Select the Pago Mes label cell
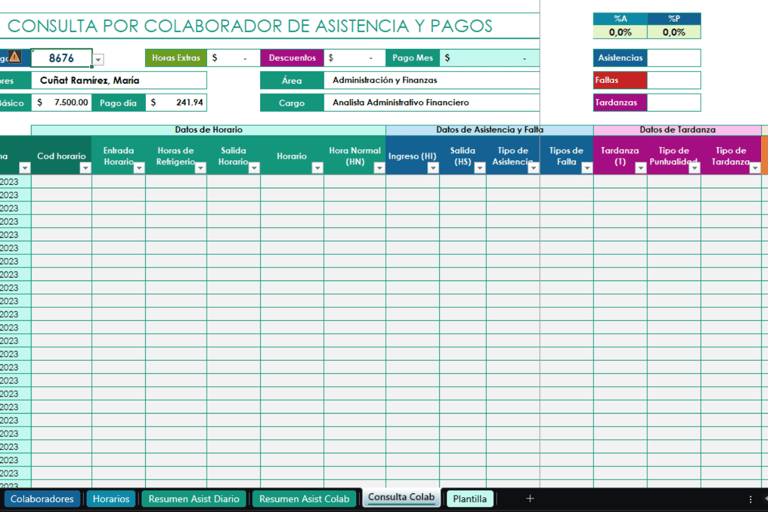 tap(412, 58)
